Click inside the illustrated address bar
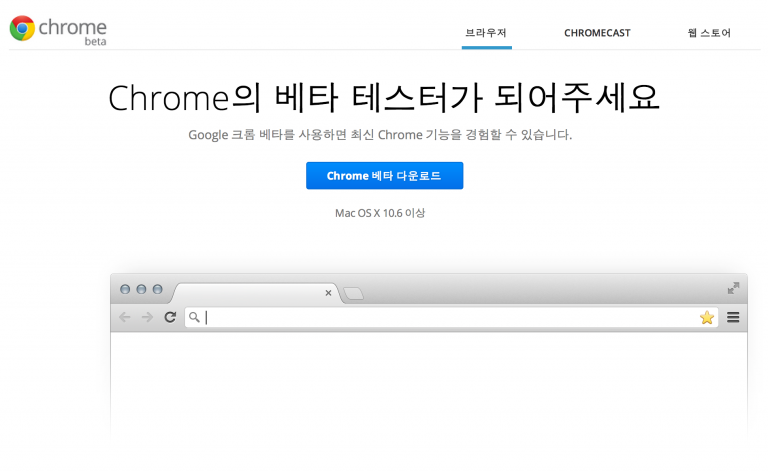This screenshot has height=471, width=768. coord(451,317)
